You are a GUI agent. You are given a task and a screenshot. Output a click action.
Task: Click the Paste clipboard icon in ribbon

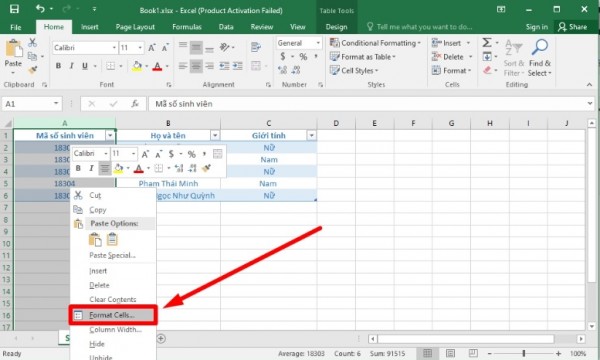(13, 49)
